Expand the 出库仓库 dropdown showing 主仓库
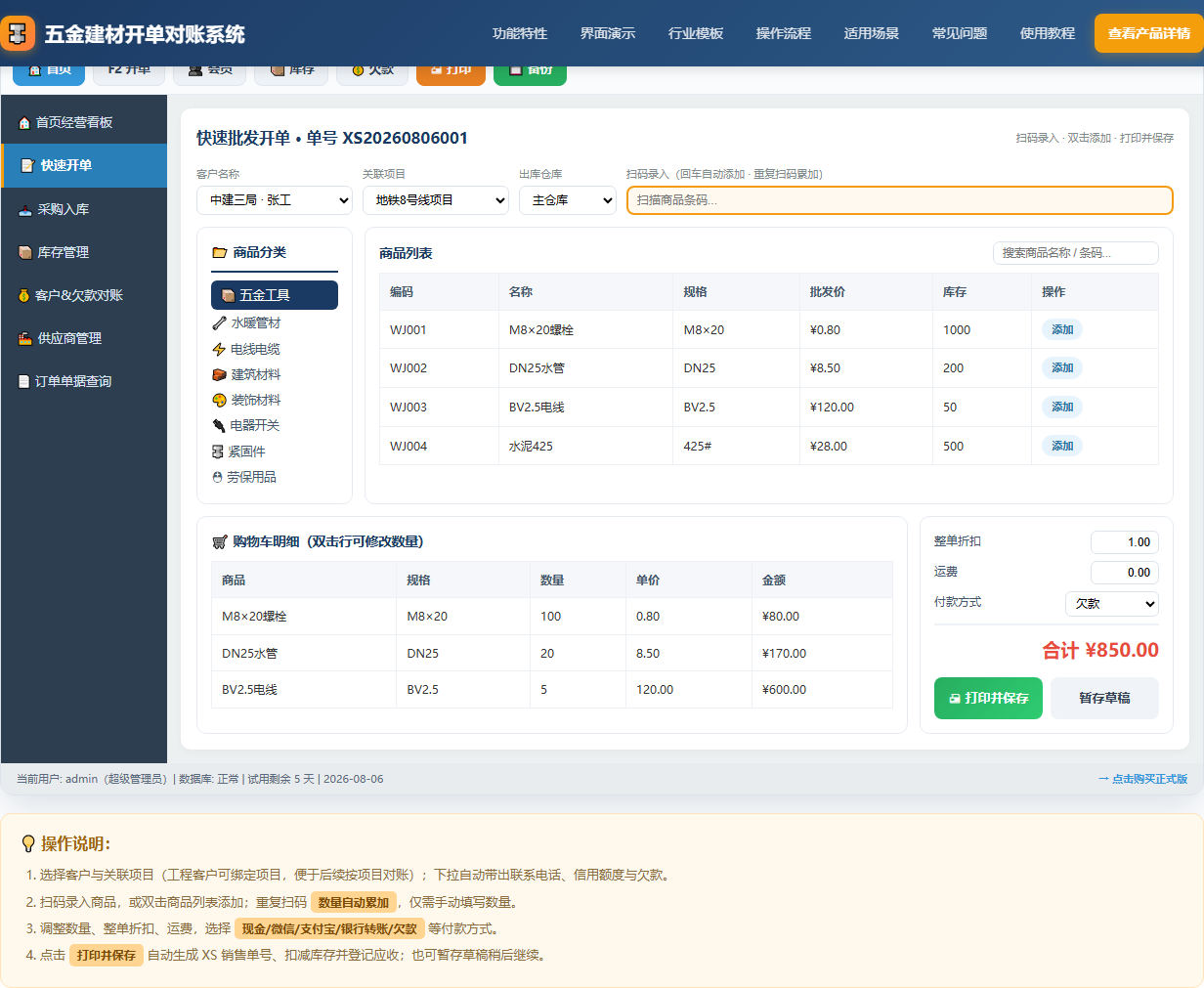1204x988 pixels. pos(568,200)
